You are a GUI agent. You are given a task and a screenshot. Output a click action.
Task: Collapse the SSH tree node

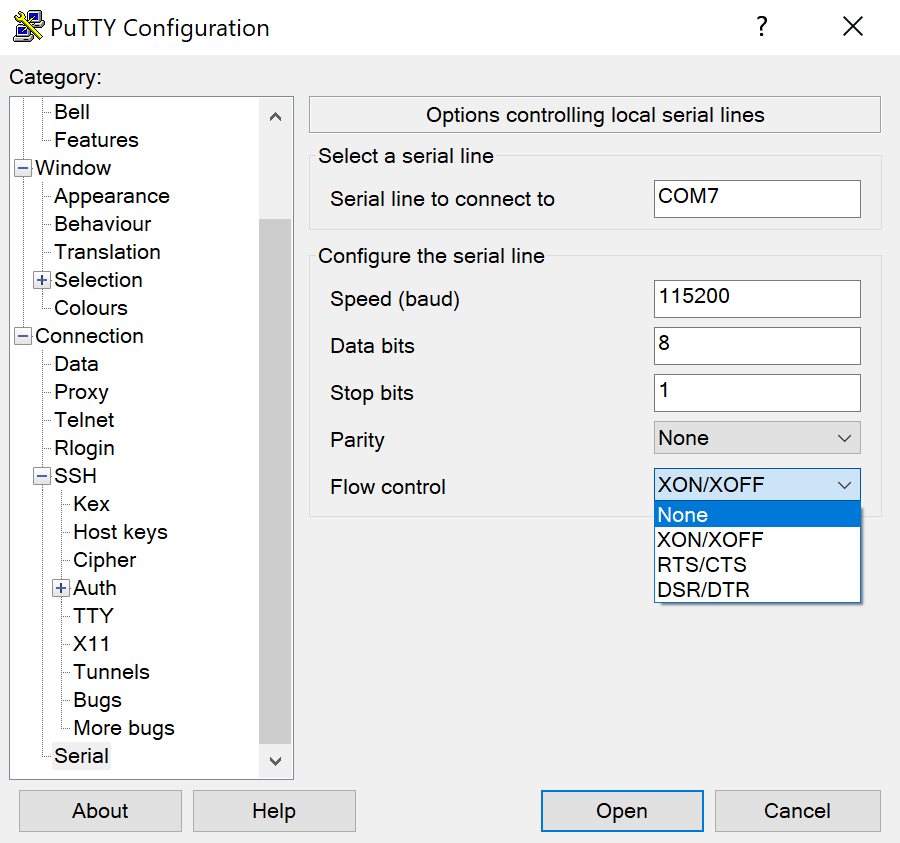(41, 476)
